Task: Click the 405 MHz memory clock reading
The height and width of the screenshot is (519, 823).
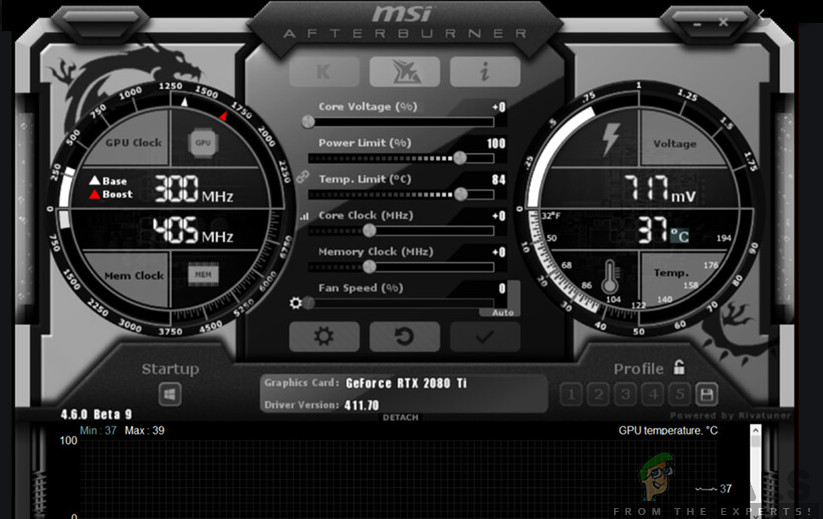Action: [x=193, y=230]
